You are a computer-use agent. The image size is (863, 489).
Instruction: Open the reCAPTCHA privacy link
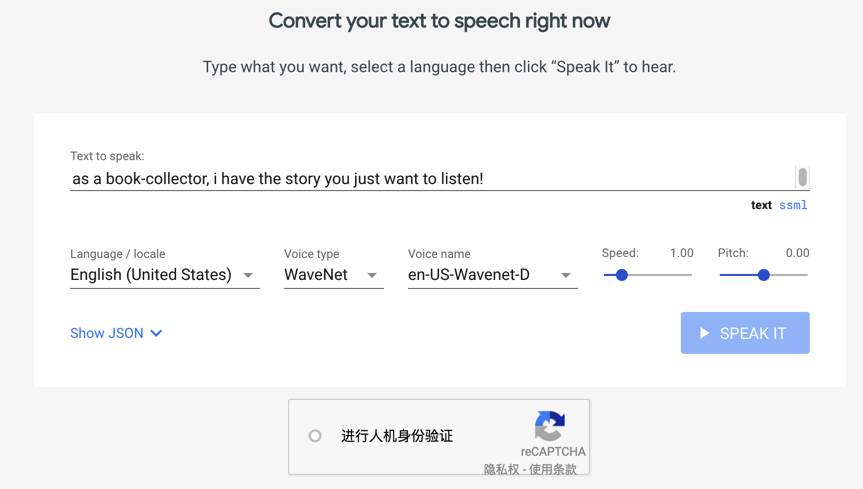(x=503, y=469)
